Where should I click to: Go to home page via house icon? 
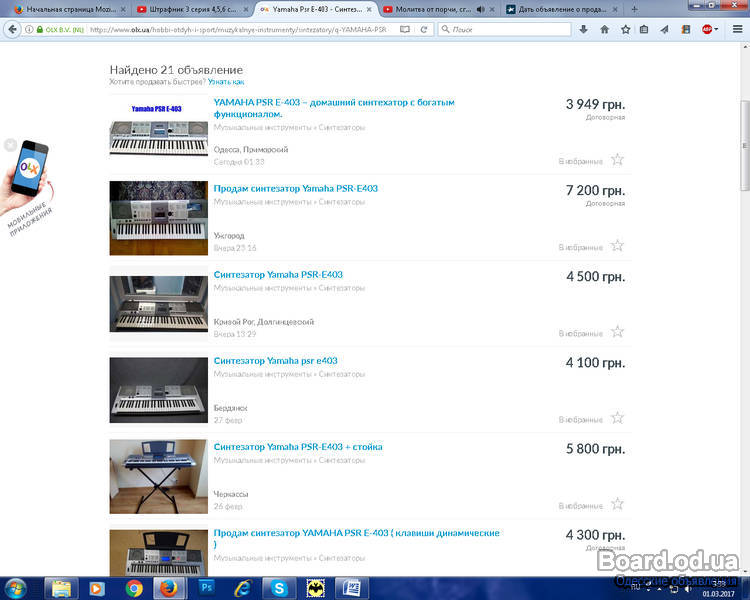(x=605, y=29)
